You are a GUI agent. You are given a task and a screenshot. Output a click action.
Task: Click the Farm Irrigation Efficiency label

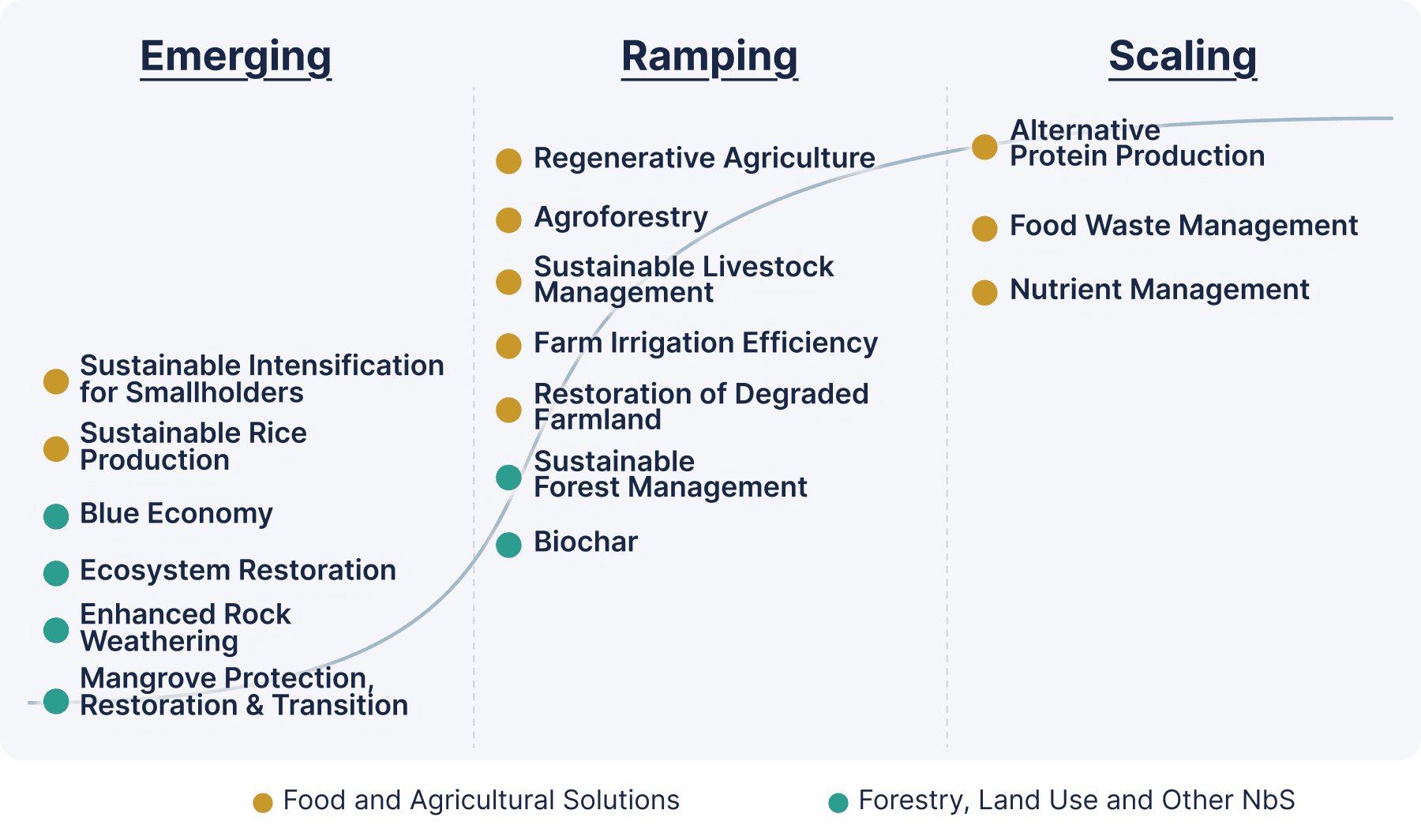(x=705, y=343)
